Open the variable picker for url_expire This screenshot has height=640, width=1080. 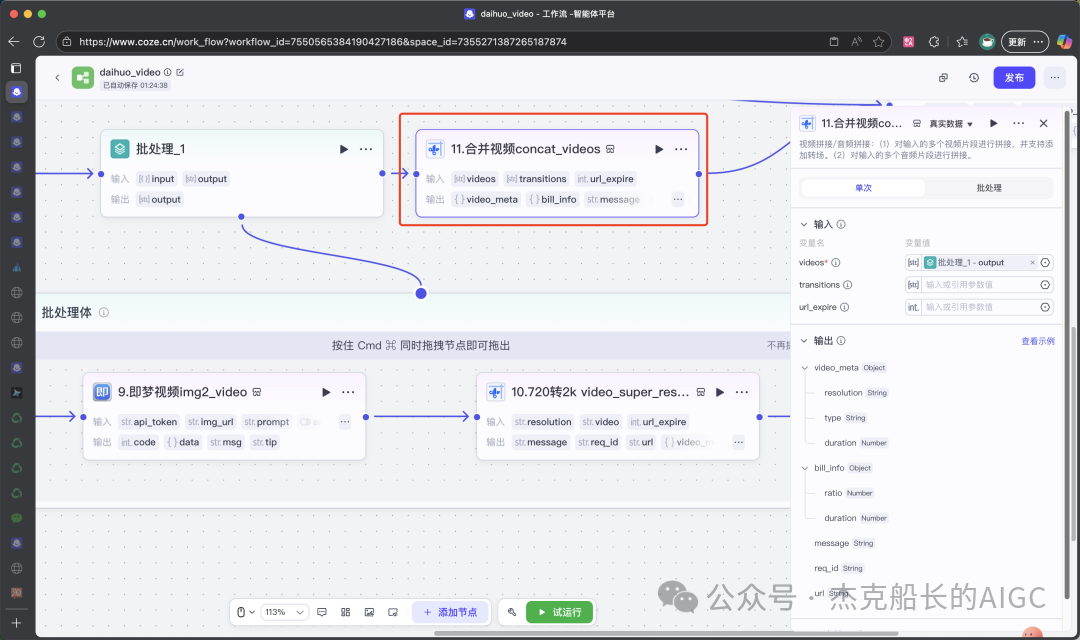point(1045,307)
